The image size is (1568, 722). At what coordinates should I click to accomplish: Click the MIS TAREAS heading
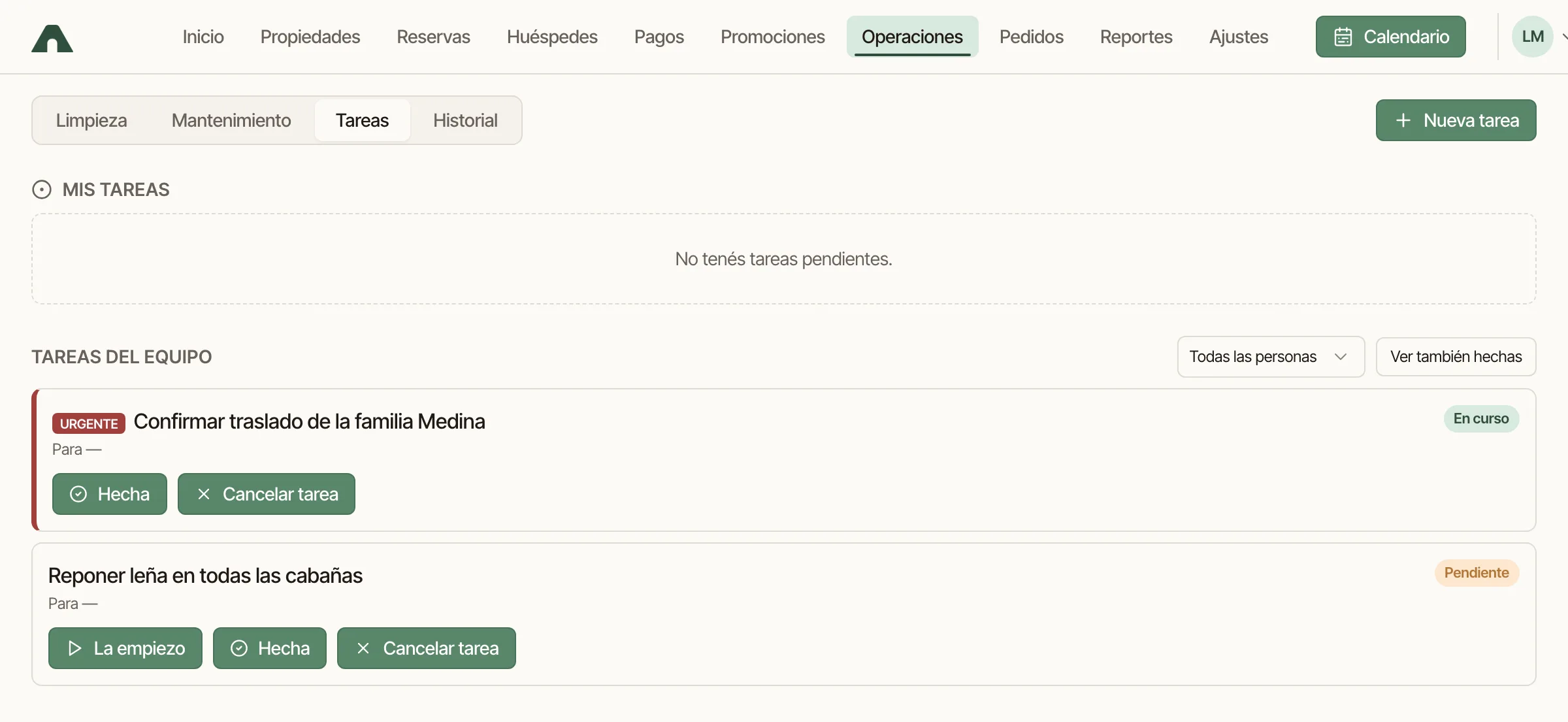(116, 189)
